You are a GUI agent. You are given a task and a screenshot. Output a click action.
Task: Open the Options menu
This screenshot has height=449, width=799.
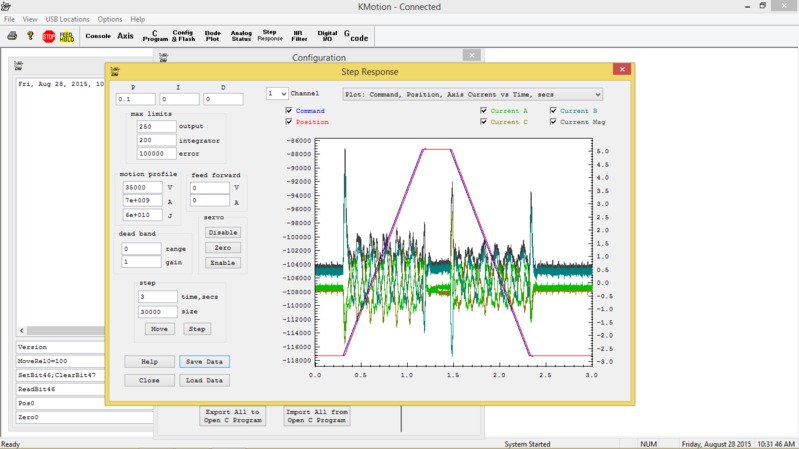tap(110, 19)
